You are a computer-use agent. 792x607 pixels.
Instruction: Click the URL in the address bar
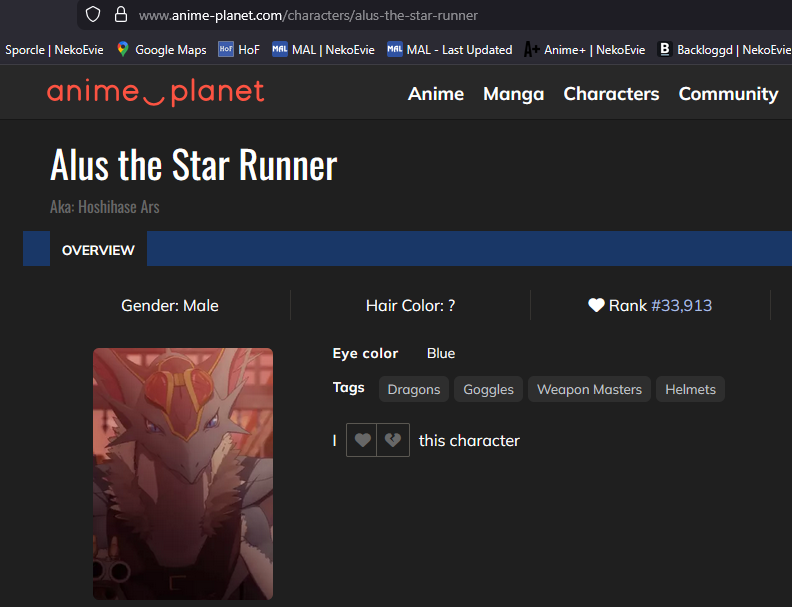[x=308, y=16]
